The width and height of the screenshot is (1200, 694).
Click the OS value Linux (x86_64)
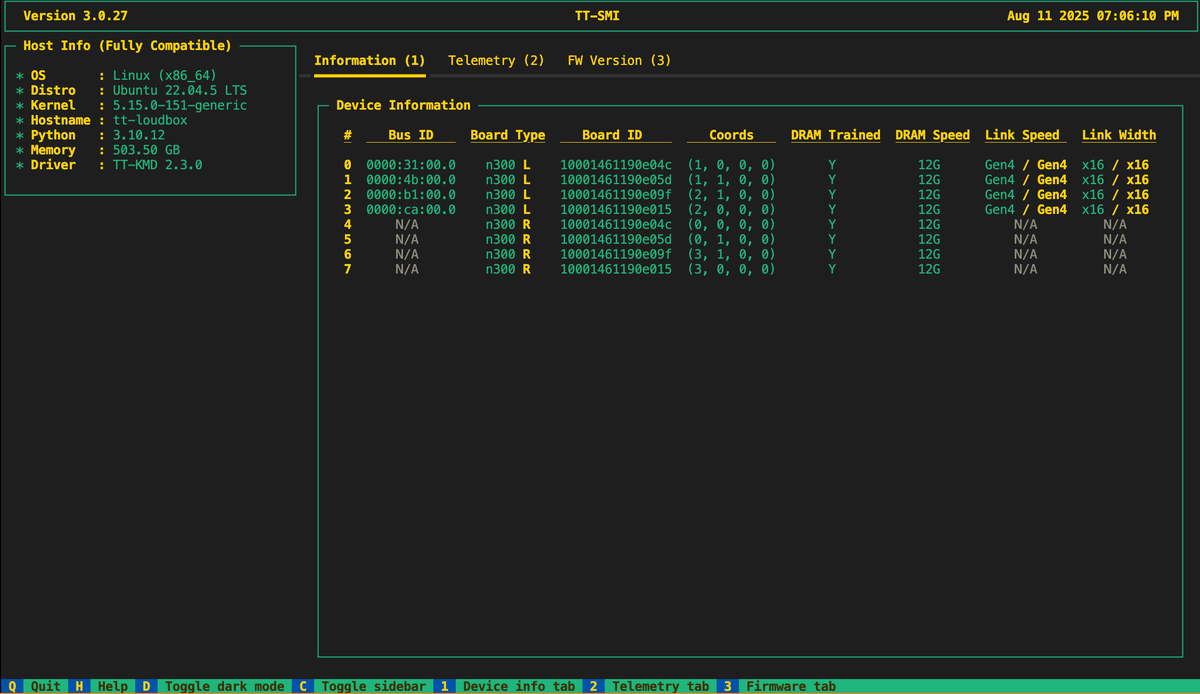tap(164, 75)
